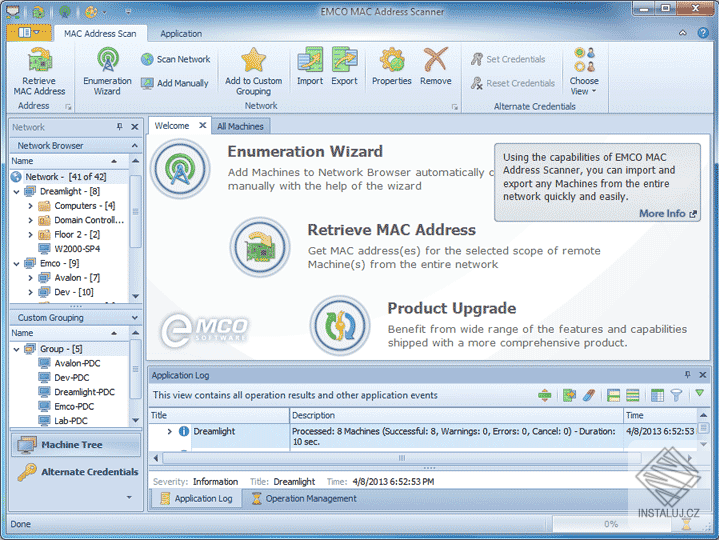Pin the Application Log panel
Viewport: 719px width, 540px height.
[687, 375]
